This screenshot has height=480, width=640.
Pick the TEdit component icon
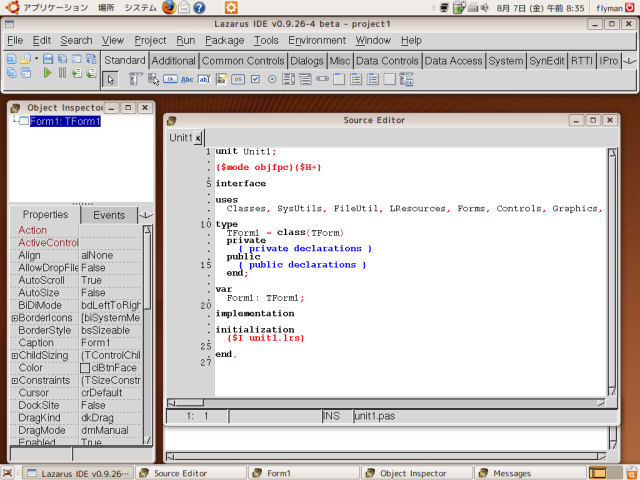point(204,79)
